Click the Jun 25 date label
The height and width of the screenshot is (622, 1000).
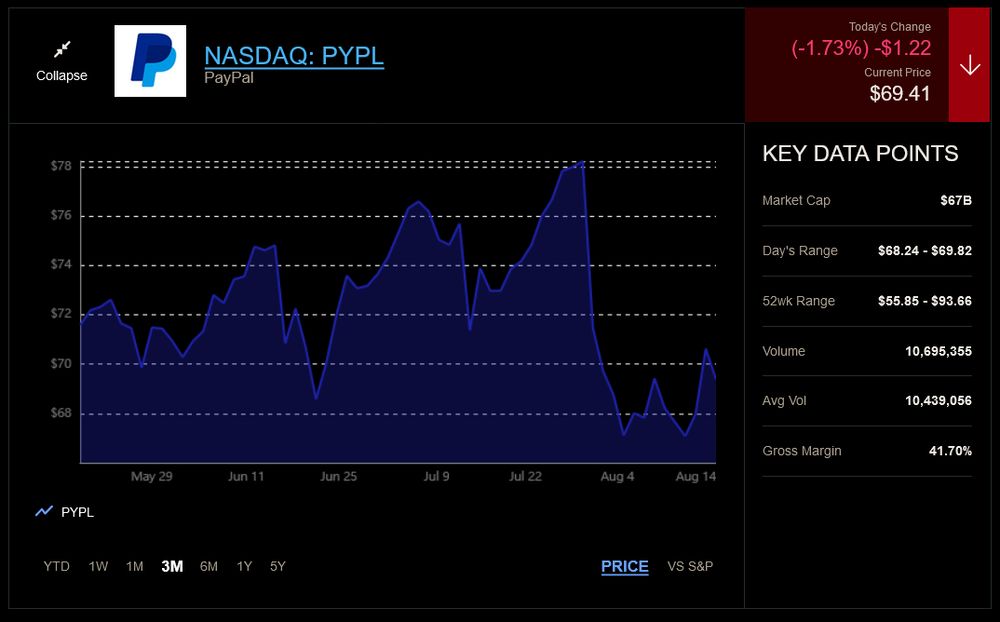[338, 477]
